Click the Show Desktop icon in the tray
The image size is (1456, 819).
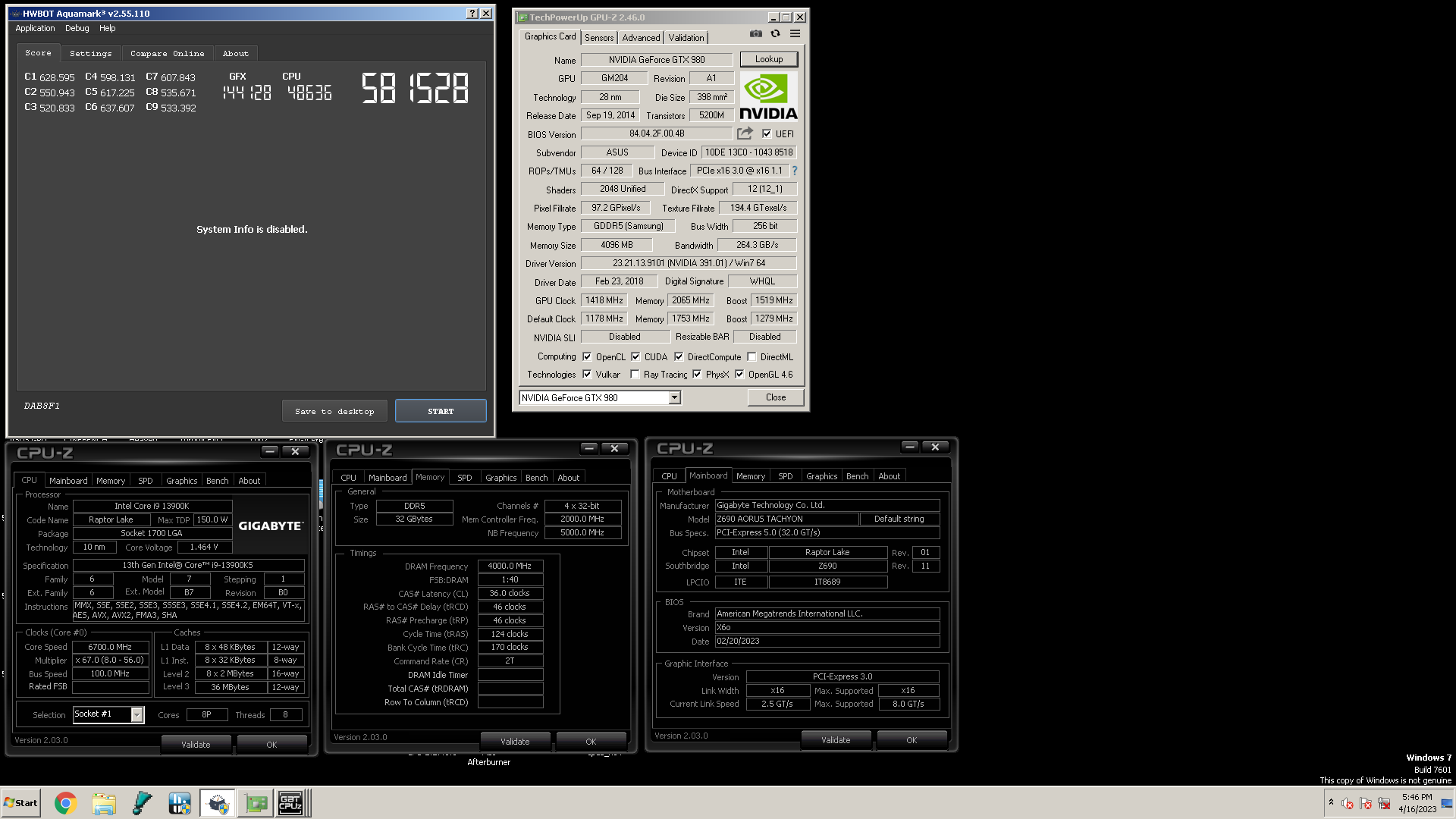coord(1447,803)
